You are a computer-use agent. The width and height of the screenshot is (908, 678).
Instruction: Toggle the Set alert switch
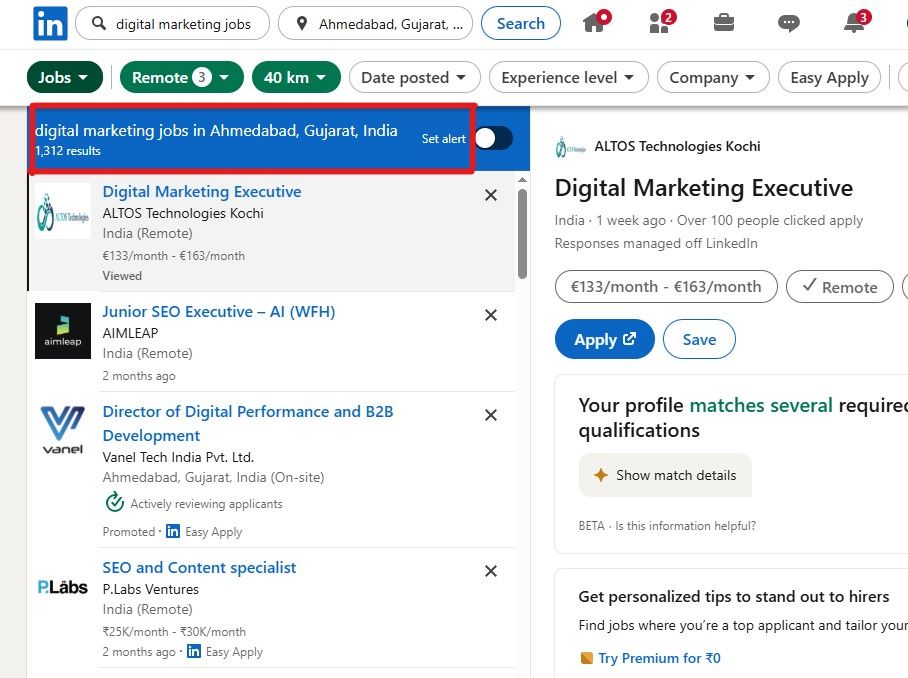coord(494,138)
